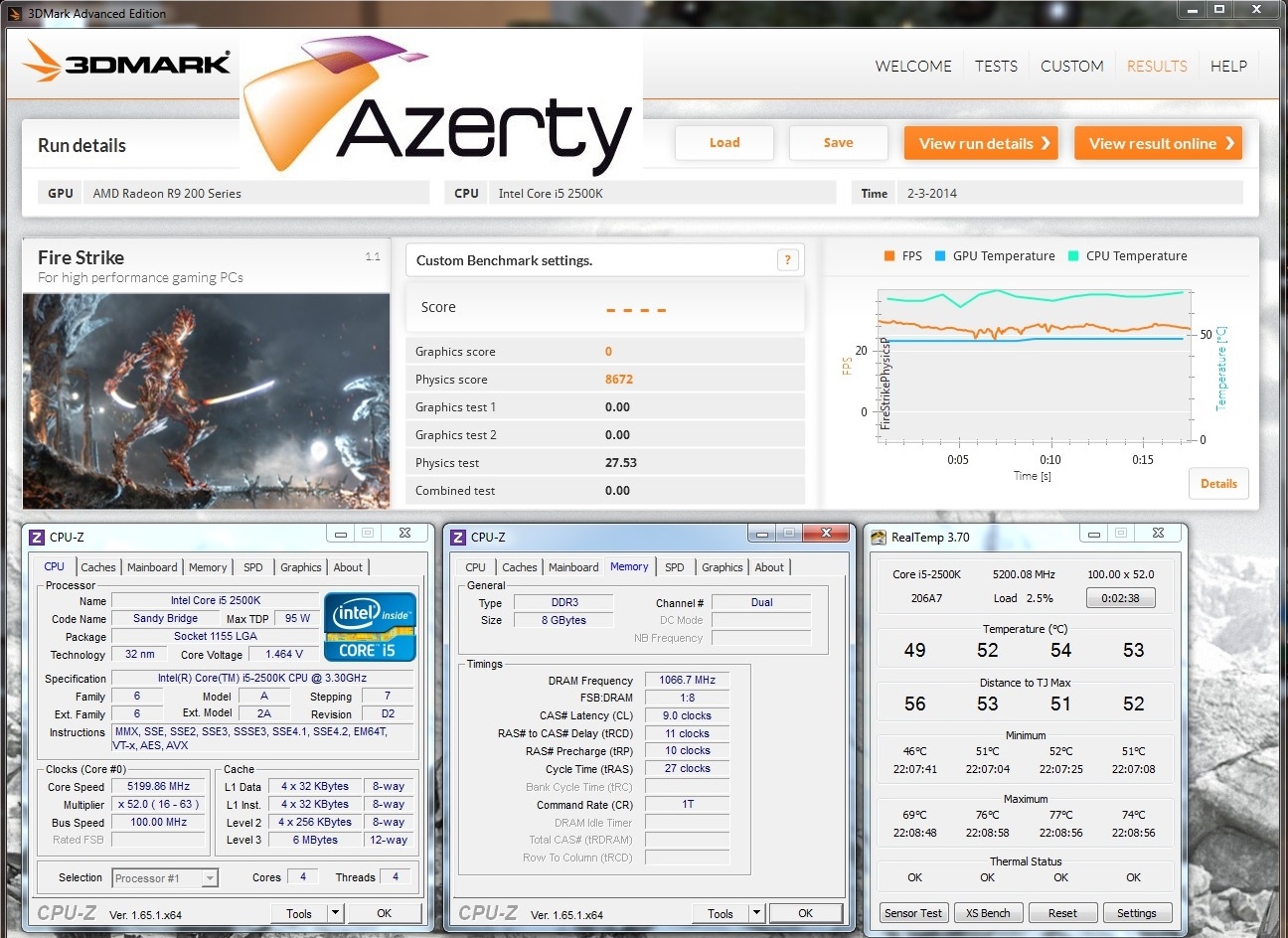Click the Fire Strike preview thumbnail
The image size is (1288, 938).
pyautogui.click(x=206, y=400)
